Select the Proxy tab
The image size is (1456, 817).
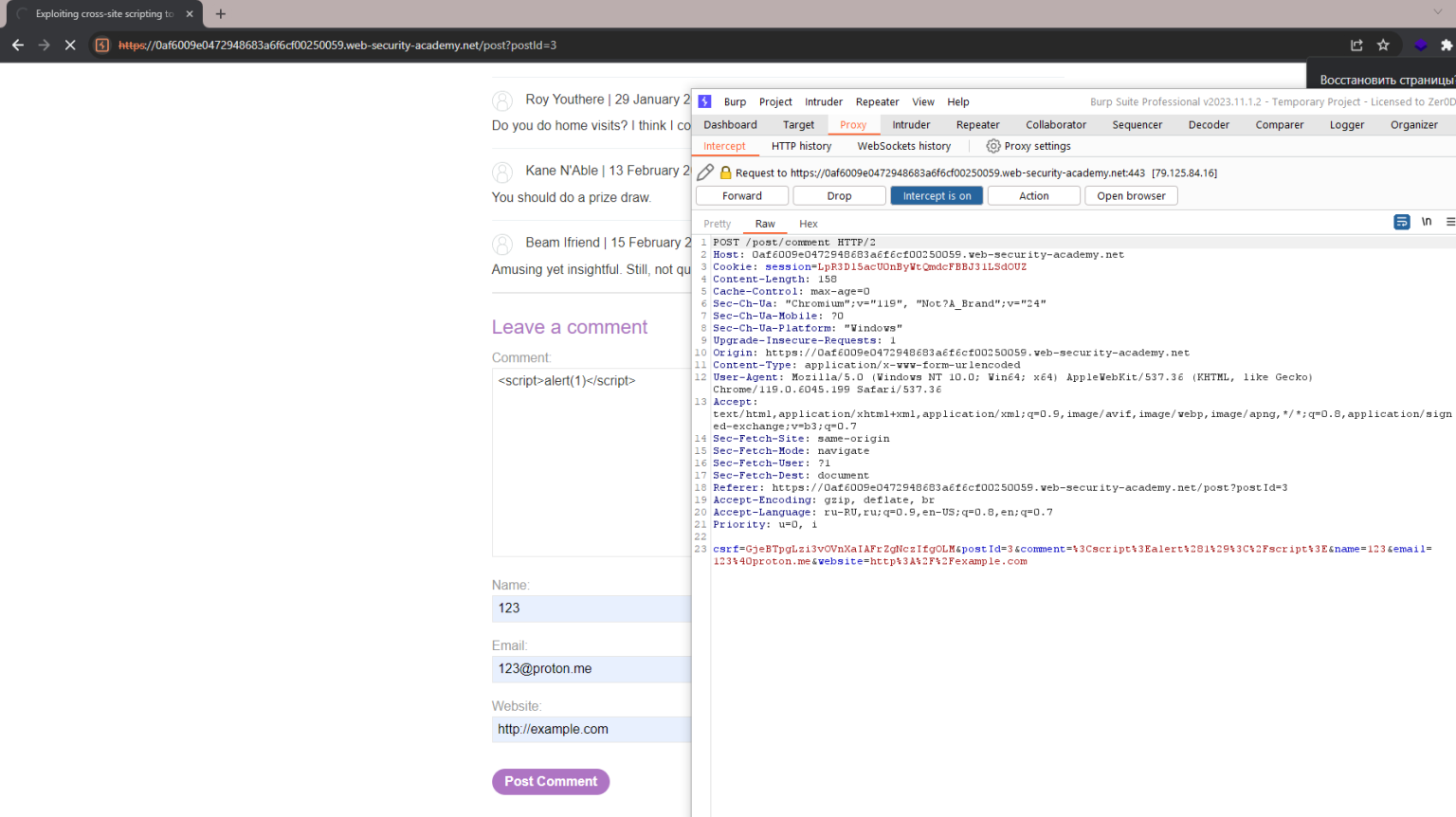[853, 124]
